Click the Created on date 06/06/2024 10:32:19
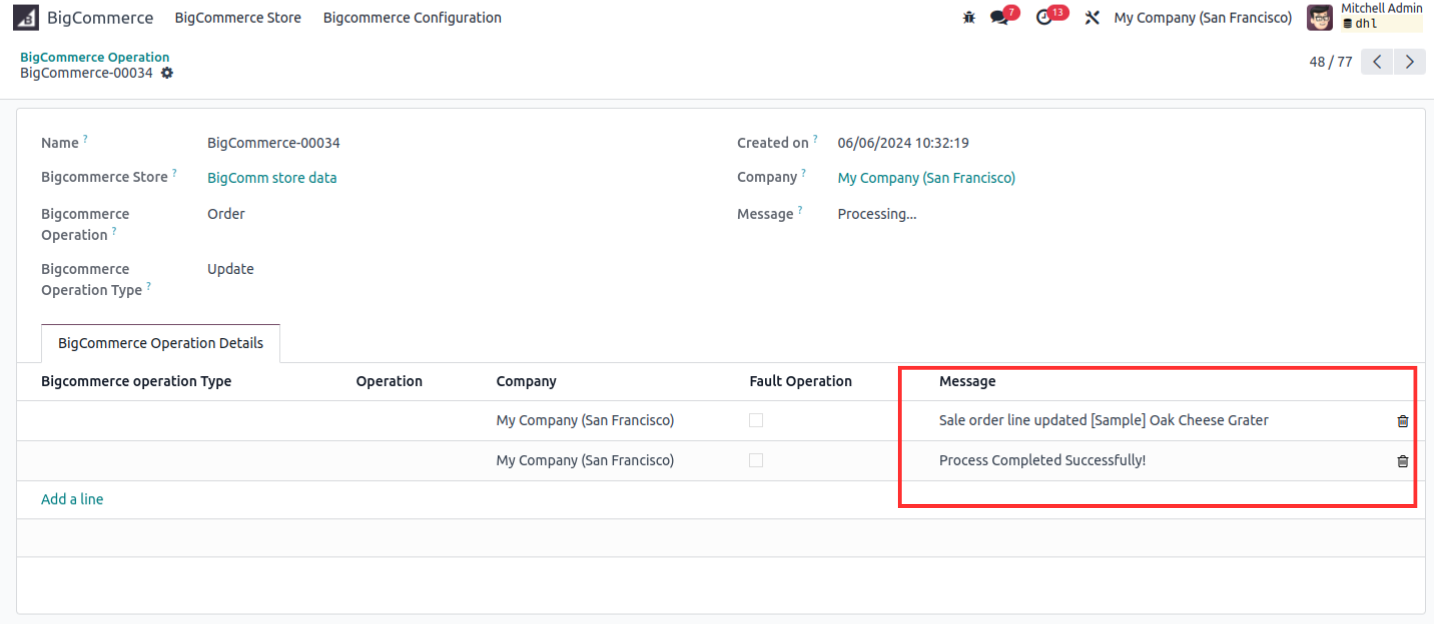Viewport: 1434px width, 624px height. (x=903, y=143)
